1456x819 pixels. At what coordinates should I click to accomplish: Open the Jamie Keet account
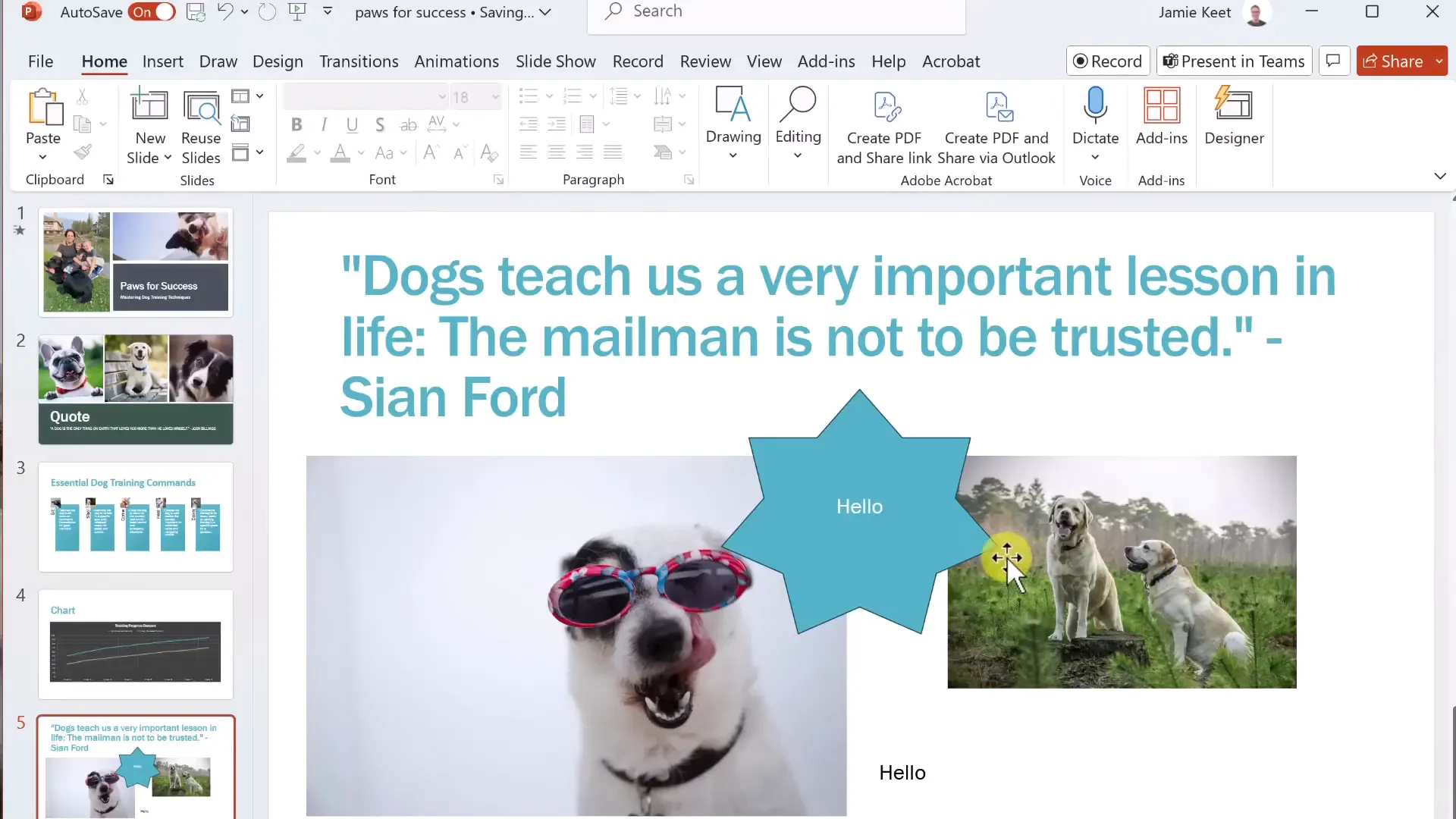pos(1213,12)
